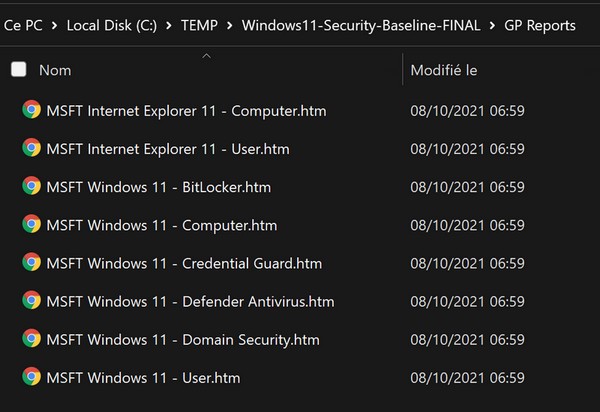
Task: Check the select-all checkbox in header
Action: [x=18, y=69]
